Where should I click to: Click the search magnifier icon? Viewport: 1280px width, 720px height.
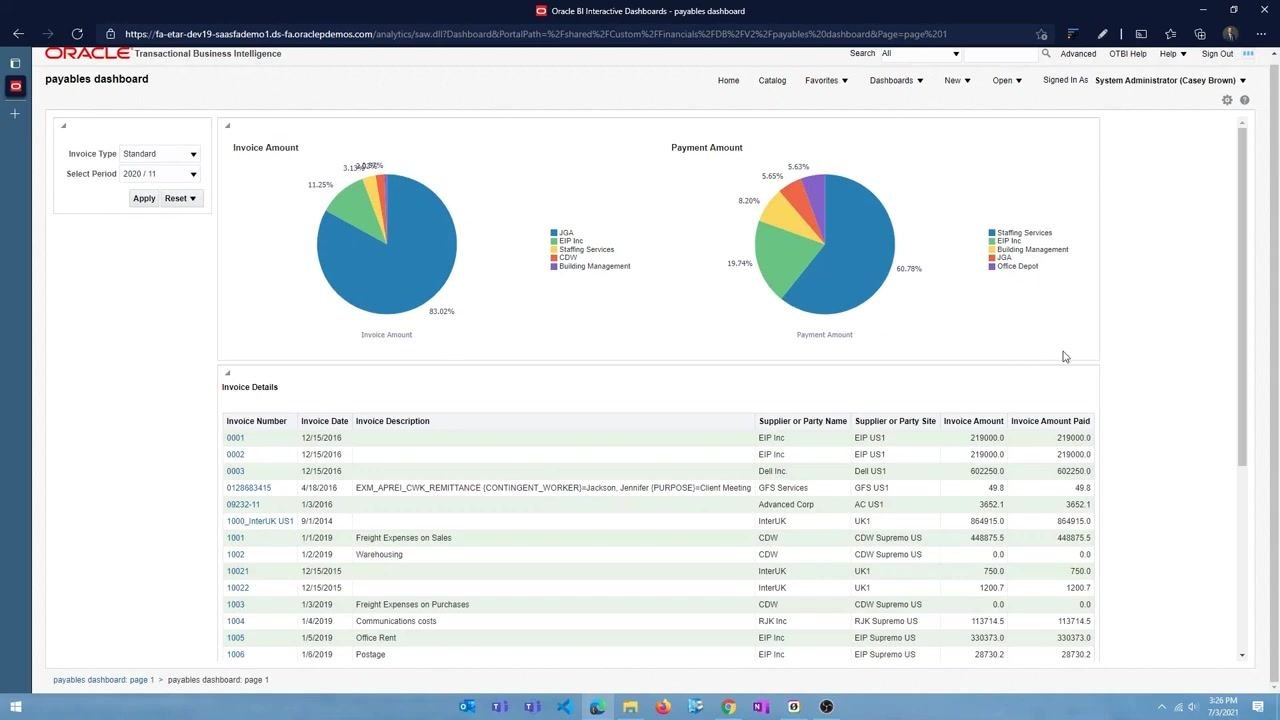pos(1046,54)
